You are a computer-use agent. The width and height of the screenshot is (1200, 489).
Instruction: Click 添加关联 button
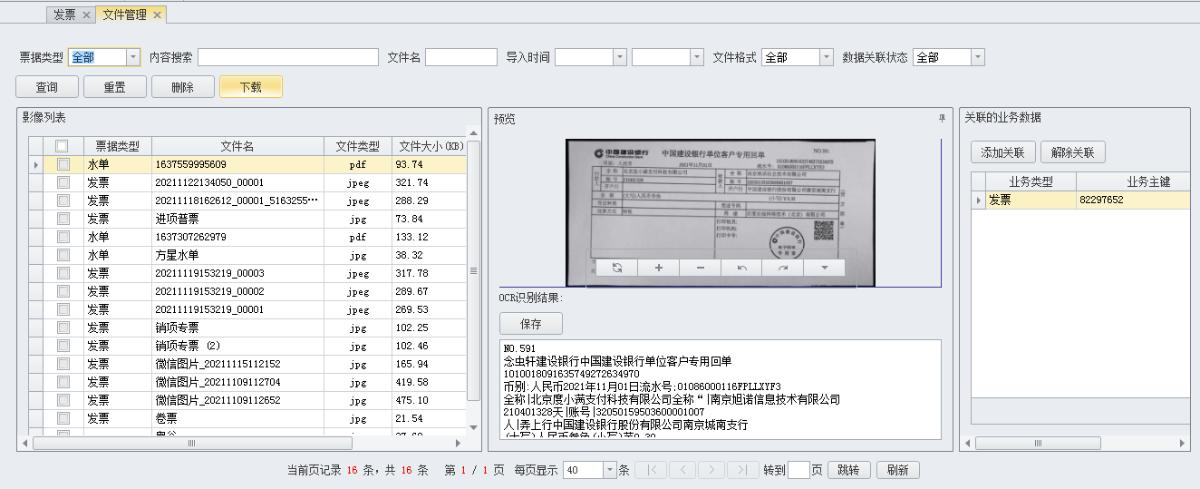point(1001,153)
